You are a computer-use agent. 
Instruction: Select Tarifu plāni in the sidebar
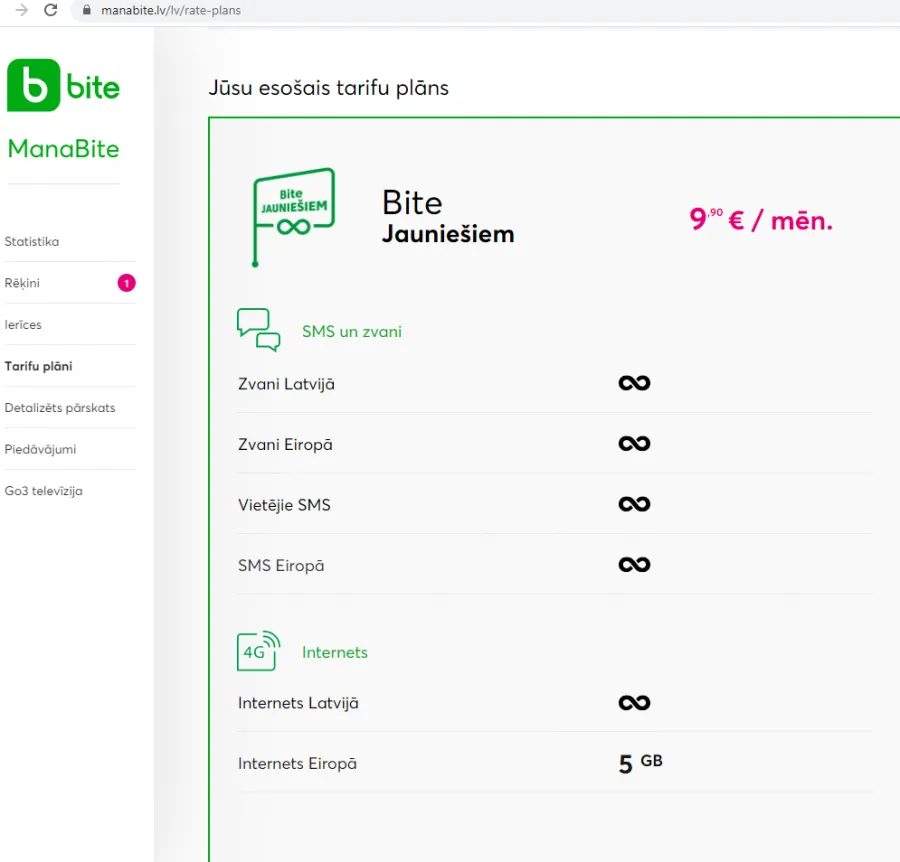pyautogui.click(x=38, y=366)
